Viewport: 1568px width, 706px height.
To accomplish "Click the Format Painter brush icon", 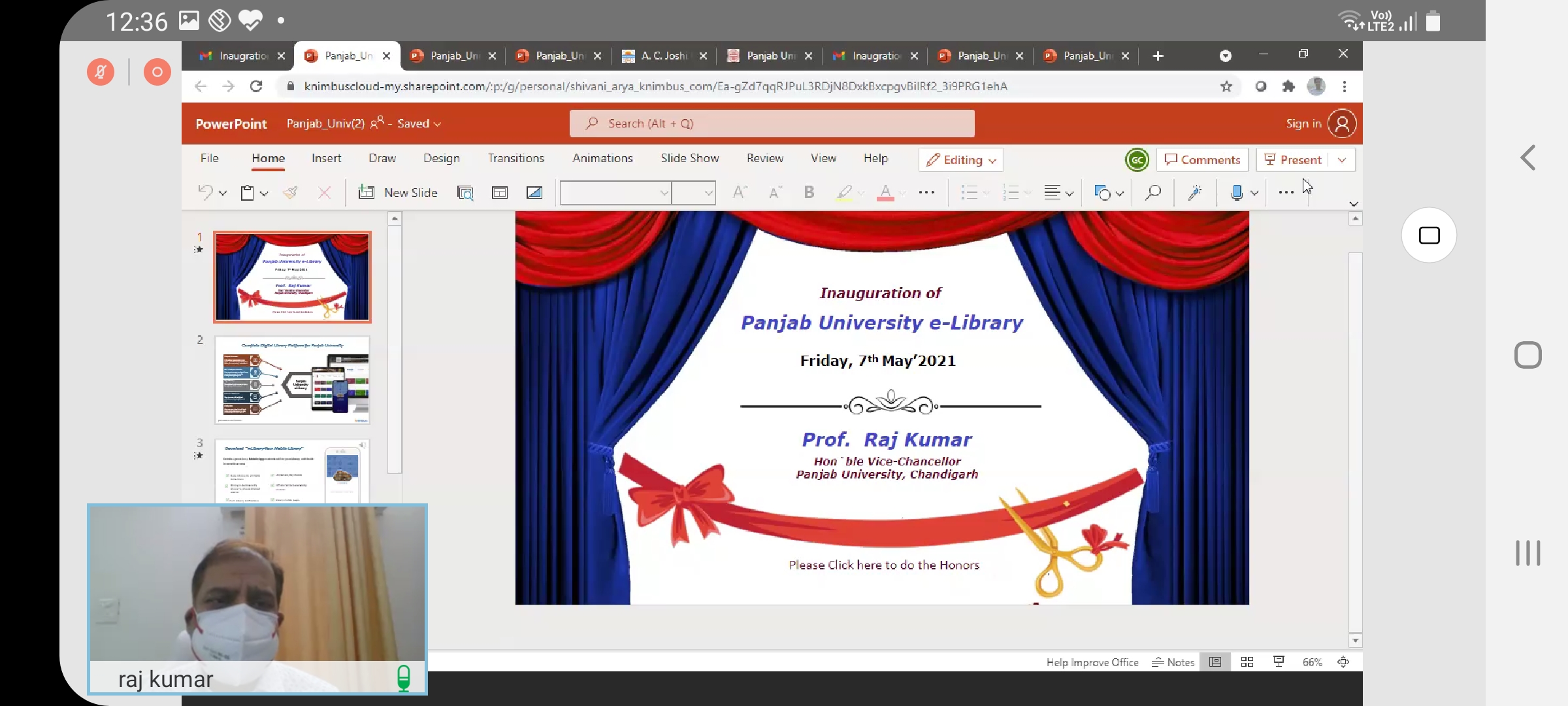I will pos(291,192).
